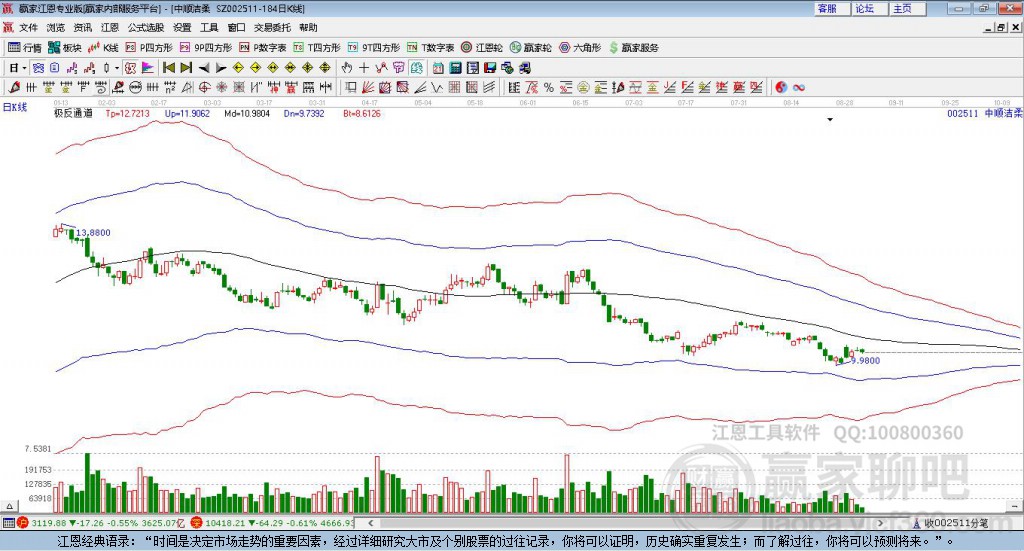Image resolution: width=1024 pixels, height=551 pixels.
Task: Open the 赢家轮 wheel tool
Action: [530, 48]
